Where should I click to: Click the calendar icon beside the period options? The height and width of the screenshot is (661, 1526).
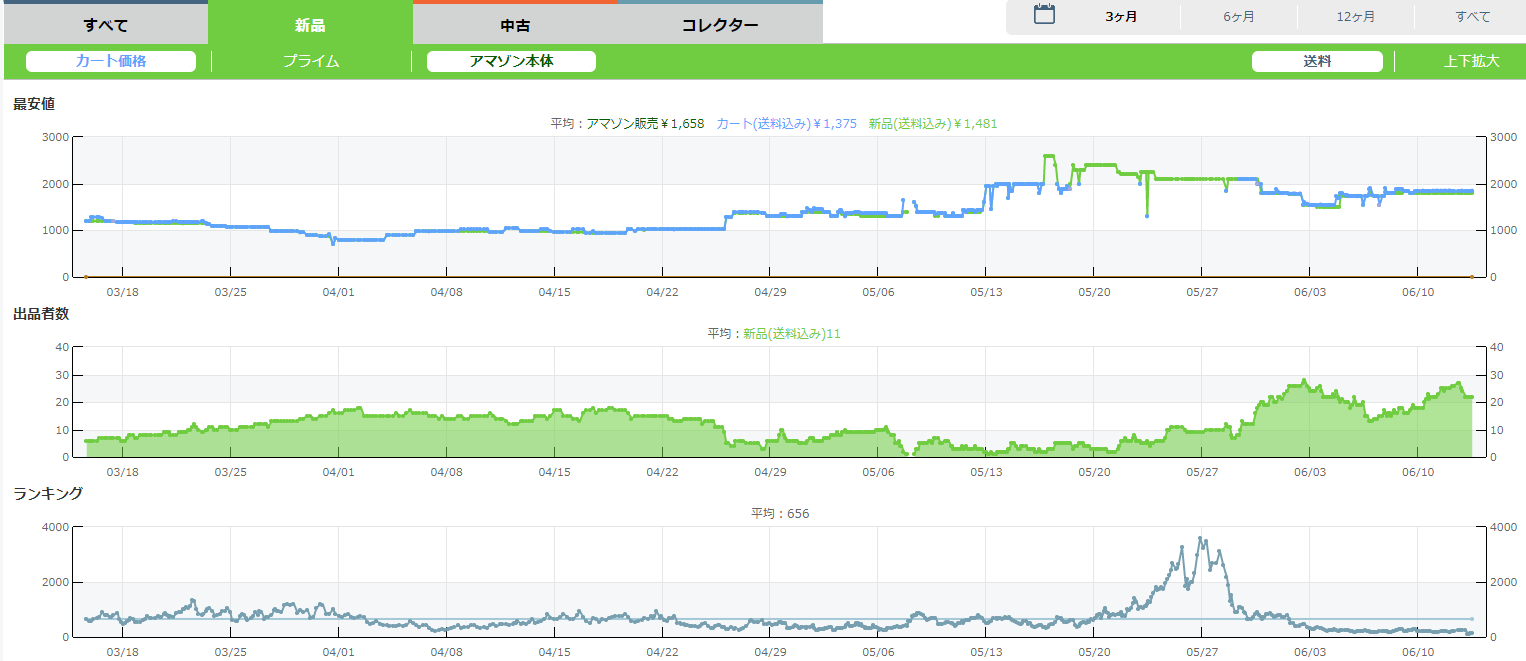tap(1044, 15)
